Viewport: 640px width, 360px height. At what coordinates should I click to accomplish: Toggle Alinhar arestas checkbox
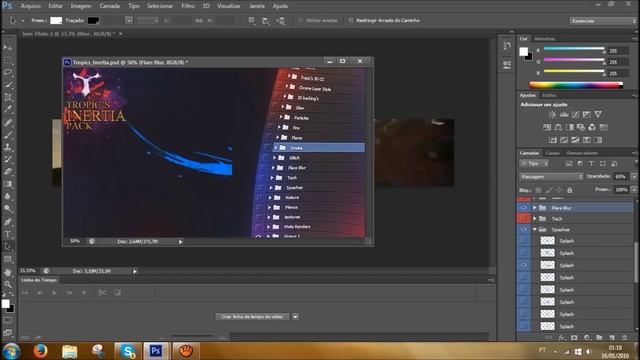pyautogui.click(x=301, y=20)
